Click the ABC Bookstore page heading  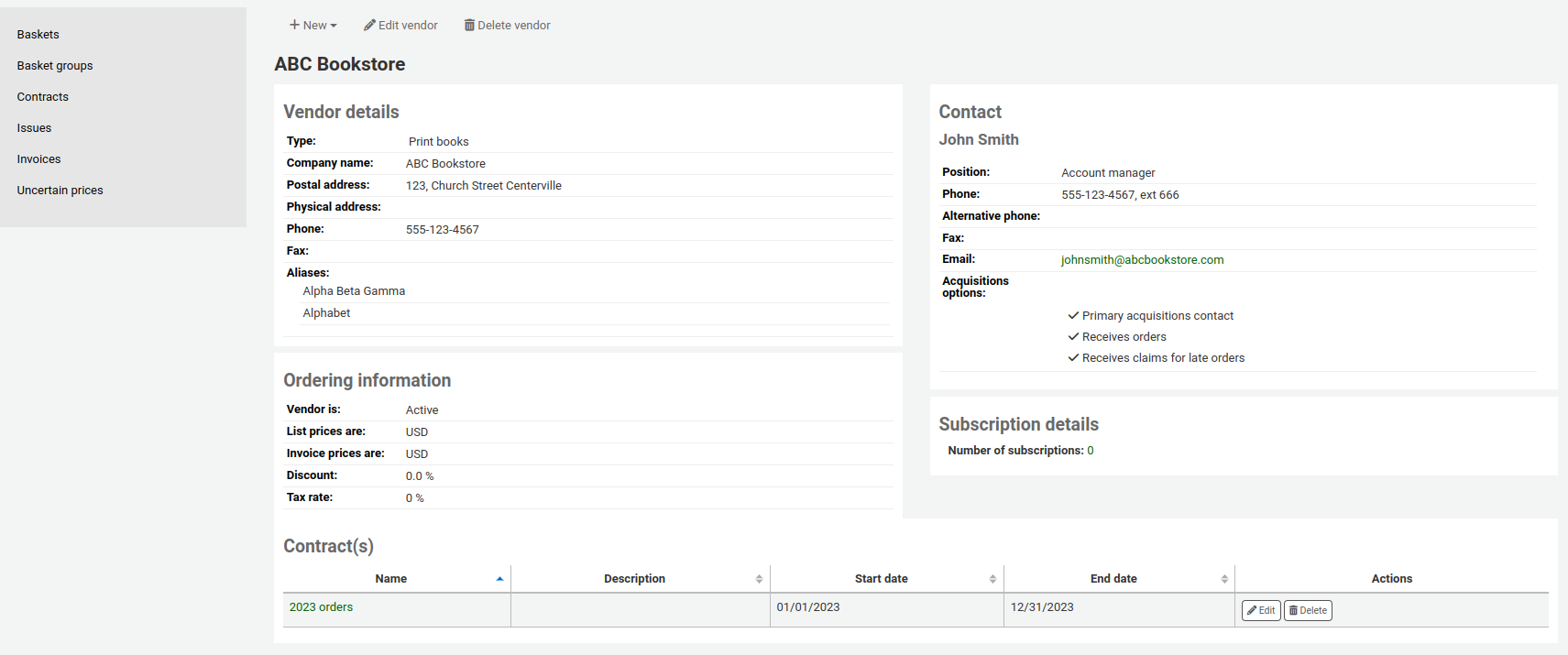(340, 64)
